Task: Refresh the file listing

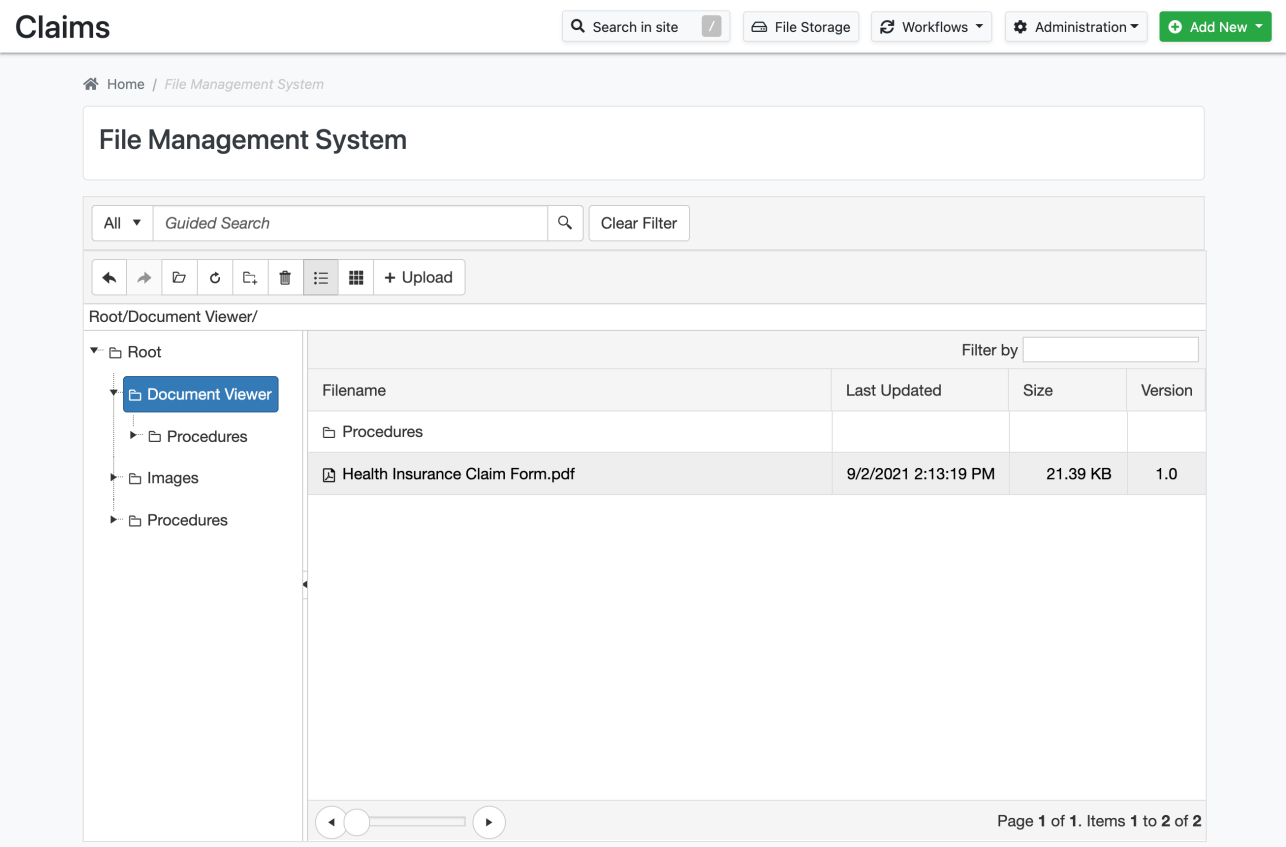Action: pyautogui.click(x=215, y=277)
